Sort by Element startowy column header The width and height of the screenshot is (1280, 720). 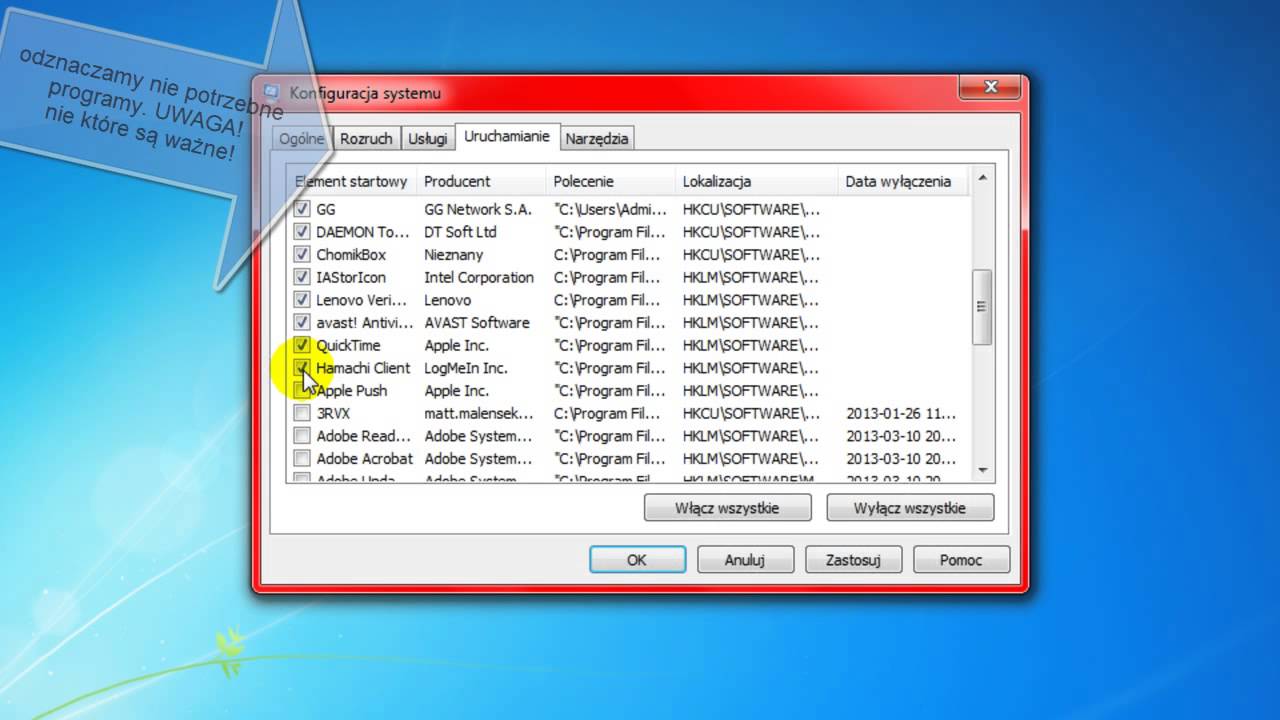click(352, 182)
